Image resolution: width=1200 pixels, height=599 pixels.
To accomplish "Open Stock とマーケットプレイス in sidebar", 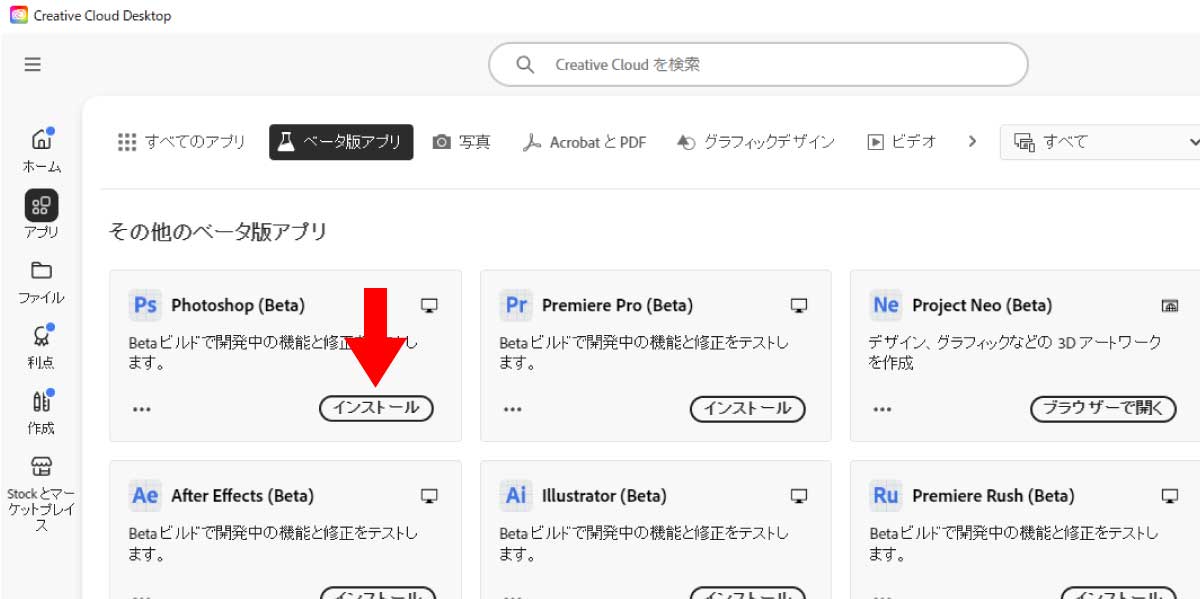I will pos(41,494).
